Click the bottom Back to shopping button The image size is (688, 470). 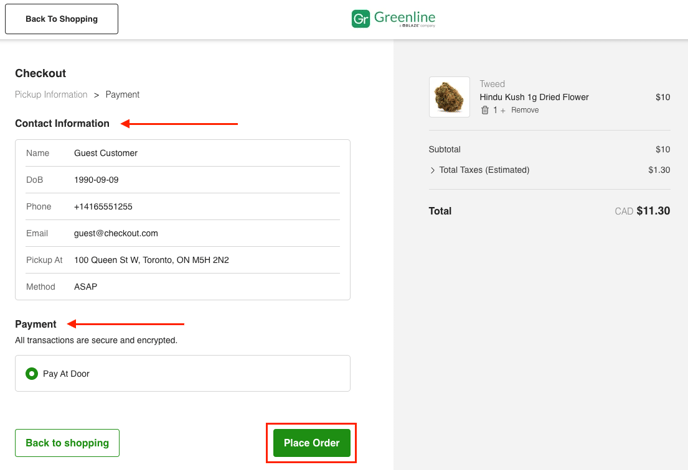67,443
